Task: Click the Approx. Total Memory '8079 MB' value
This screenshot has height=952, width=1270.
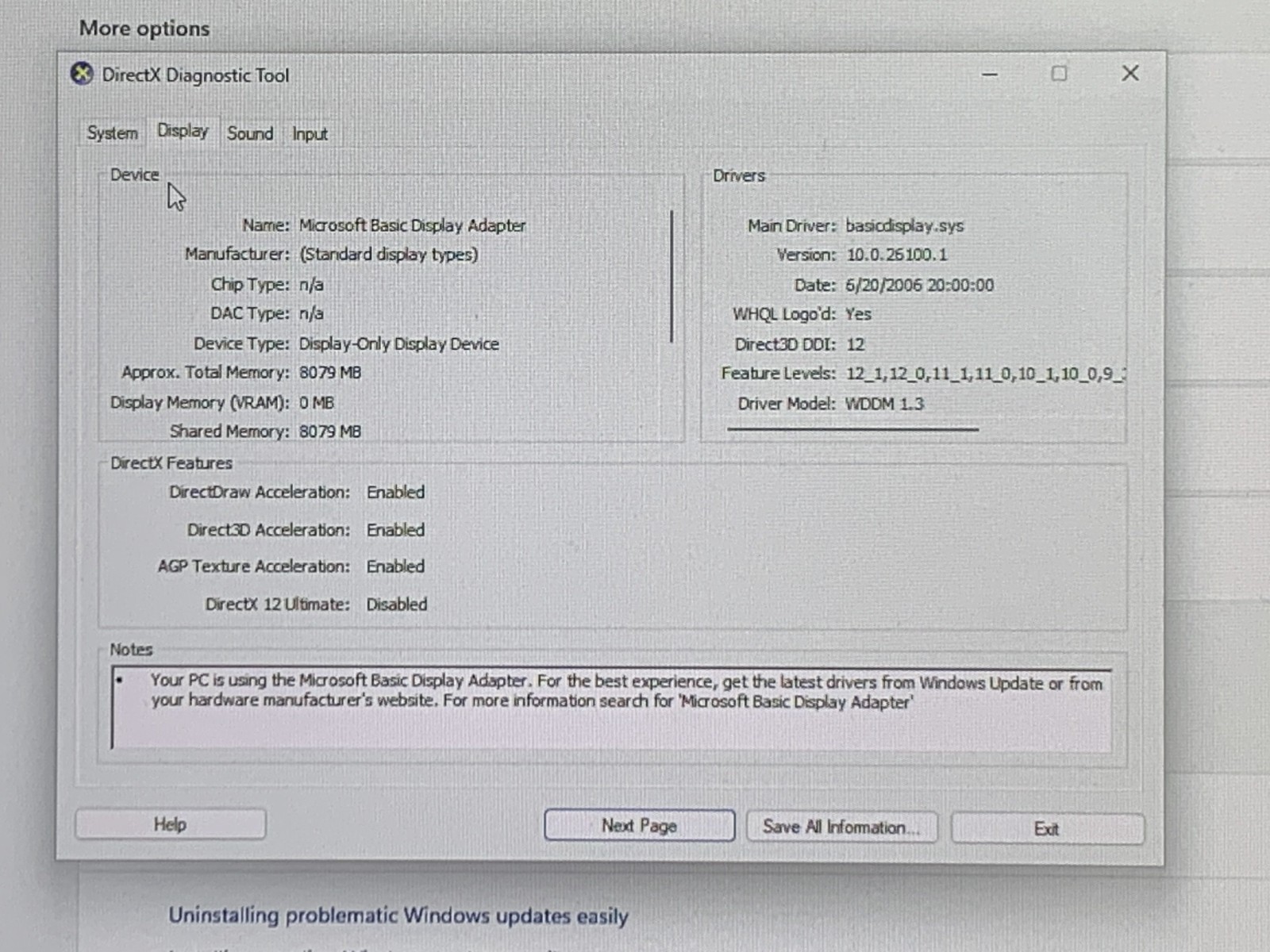Action: click(x=329, y=373)
